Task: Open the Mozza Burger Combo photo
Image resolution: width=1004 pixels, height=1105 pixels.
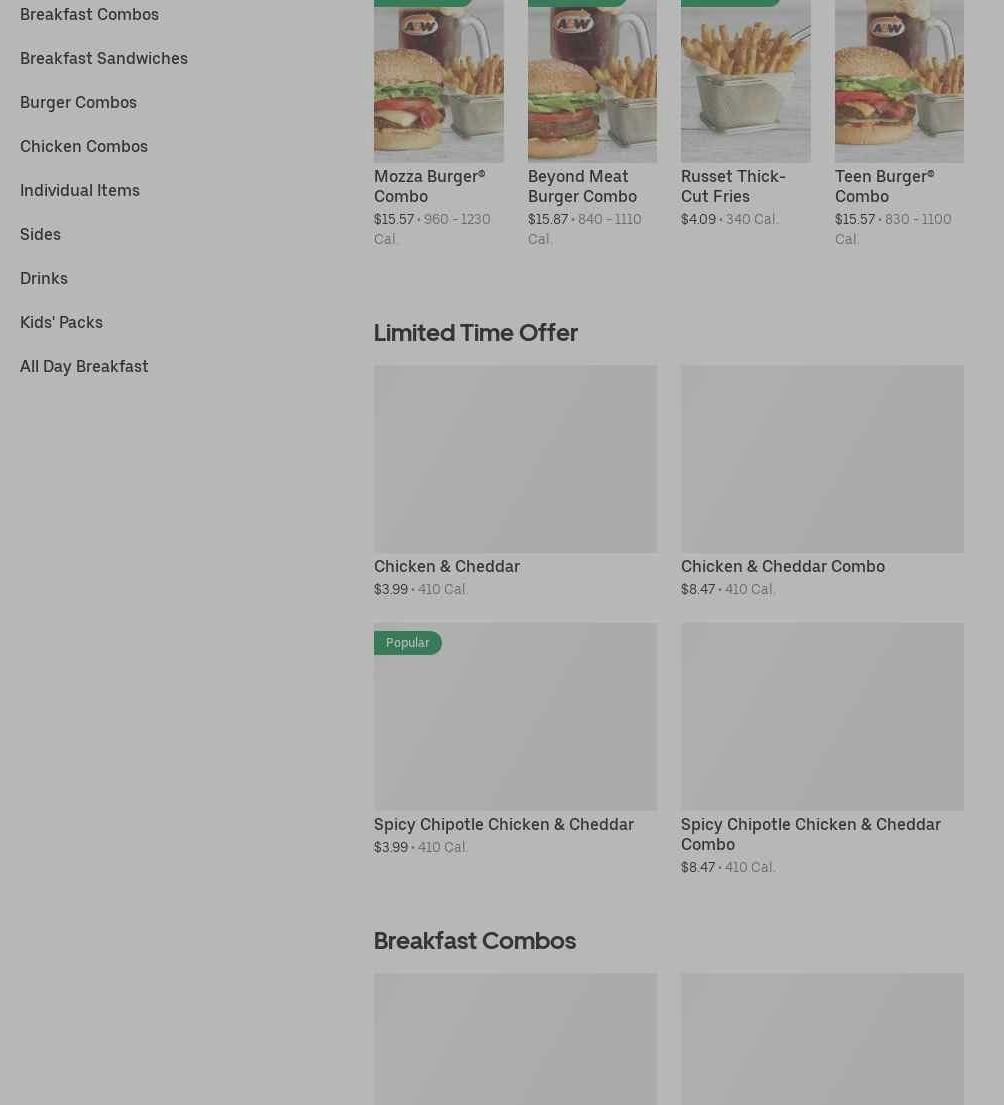Action: click(438, 81)
